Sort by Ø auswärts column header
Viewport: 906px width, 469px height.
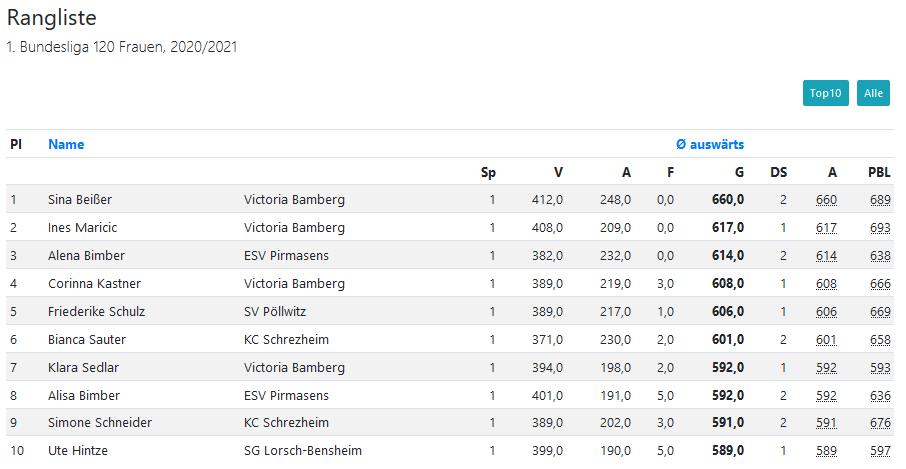tap(710, 144)
